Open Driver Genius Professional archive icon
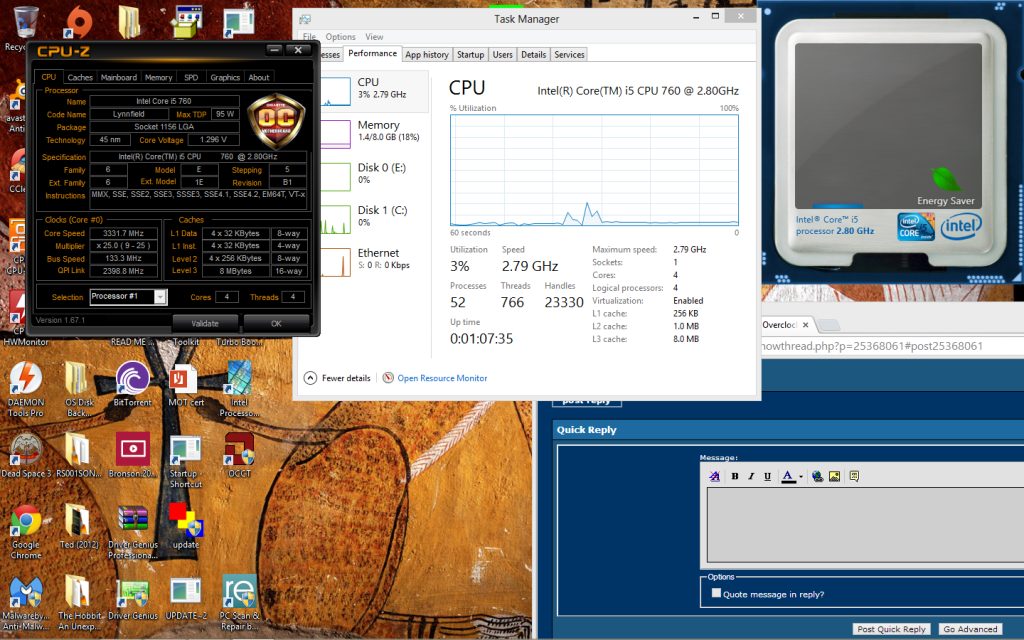Image resolution: width=1024 pixels, height=640 pixels. [x=133, y=520]
